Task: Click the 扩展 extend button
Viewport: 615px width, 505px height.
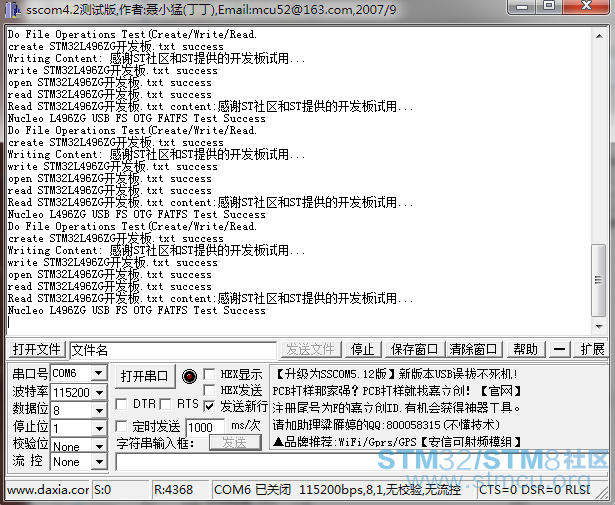Action: [x=592, y=349]
